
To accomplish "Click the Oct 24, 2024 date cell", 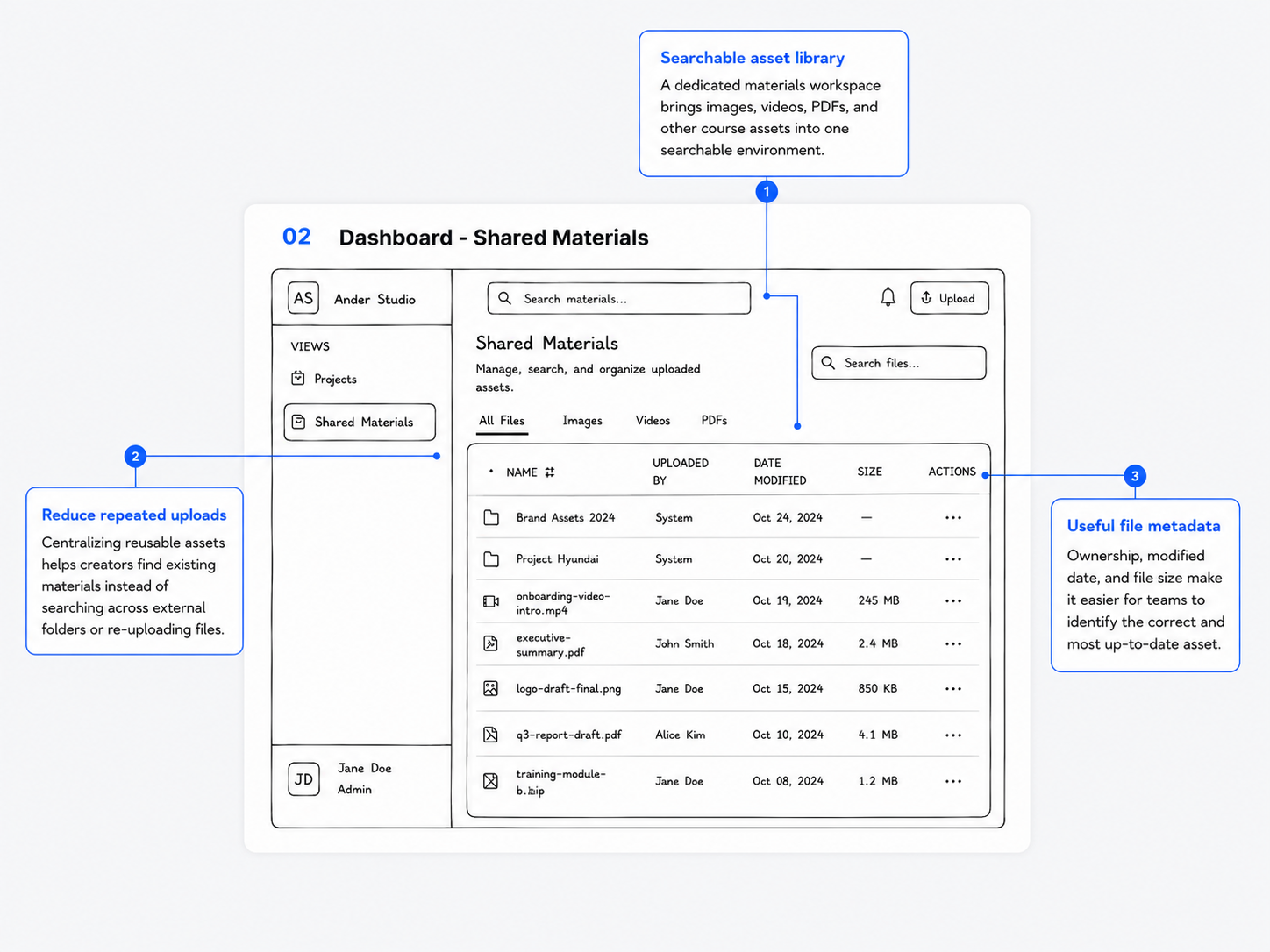I will point(788,518).
